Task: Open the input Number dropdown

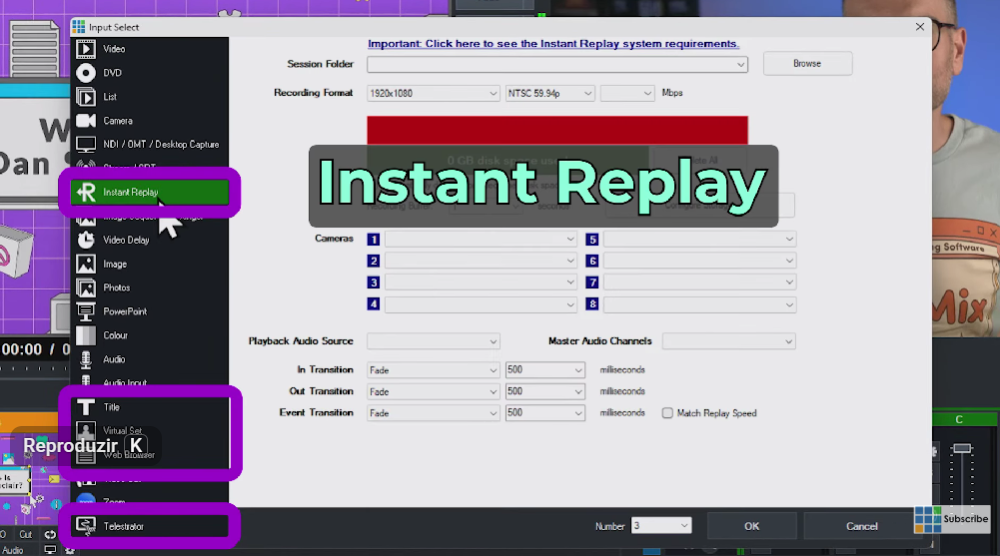Action: point(684,526)
